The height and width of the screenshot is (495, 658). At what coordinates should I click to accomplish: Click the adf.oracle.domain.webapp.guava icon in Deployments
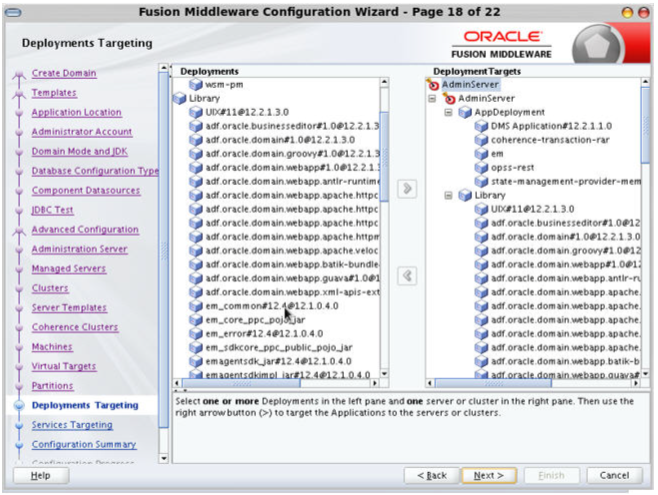pyautogui.click(x=196, y=278)
